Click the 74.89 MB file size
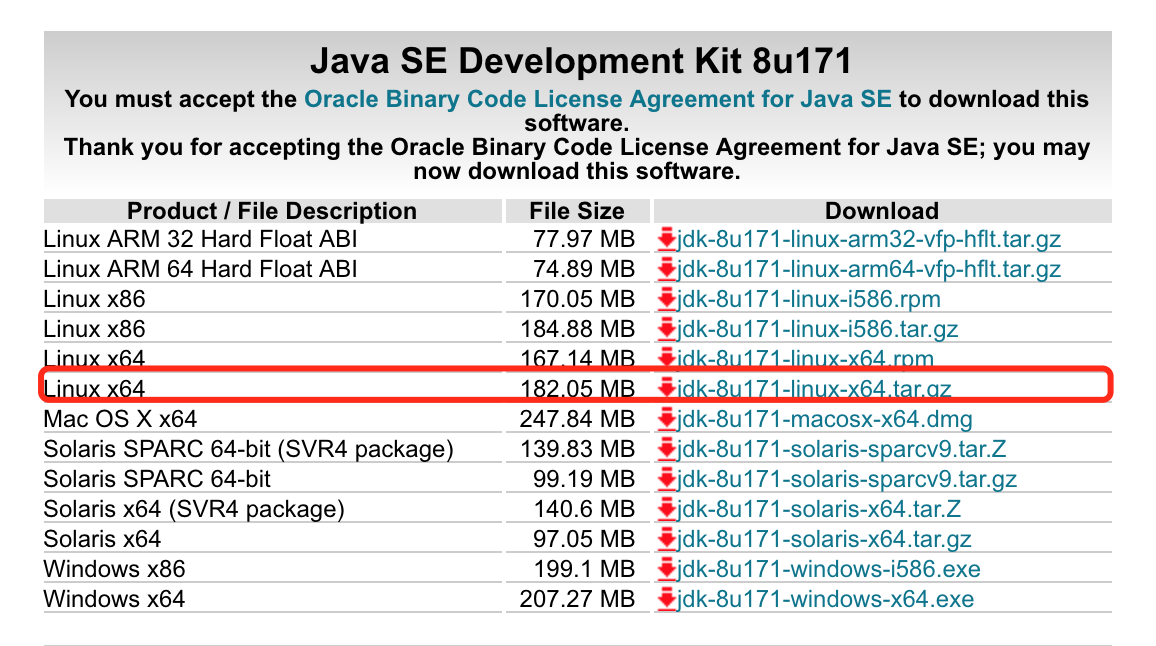 584,269
